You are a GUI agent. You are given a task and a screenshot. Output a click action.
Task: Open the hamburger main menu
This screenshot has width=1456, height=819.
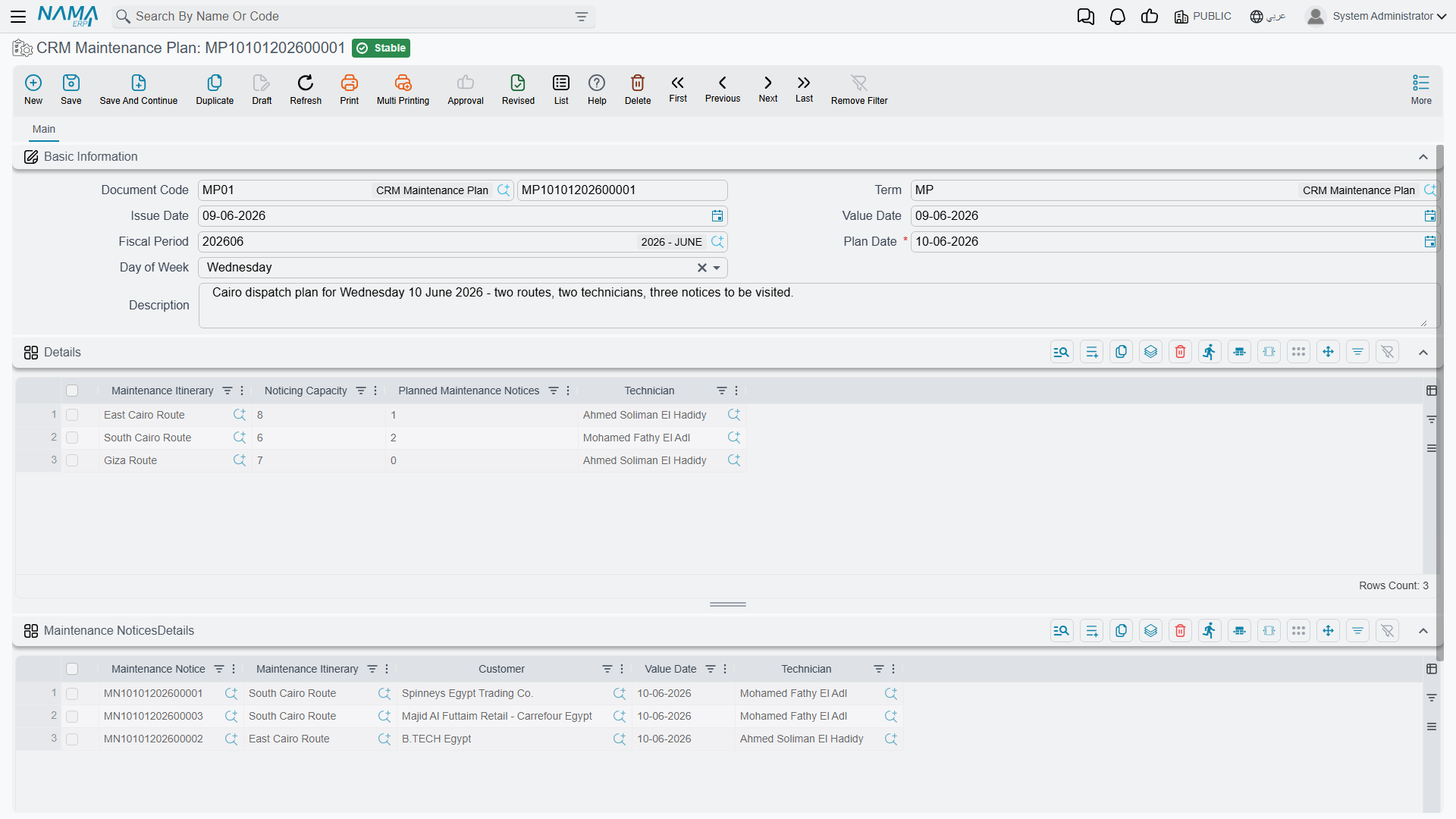[18, 16]
